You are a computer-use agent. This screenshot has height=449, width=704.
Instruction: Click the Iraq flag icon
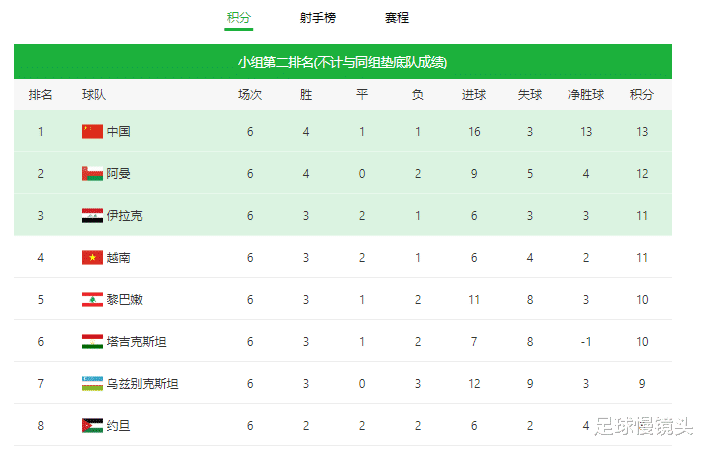[x=92, y=215]
